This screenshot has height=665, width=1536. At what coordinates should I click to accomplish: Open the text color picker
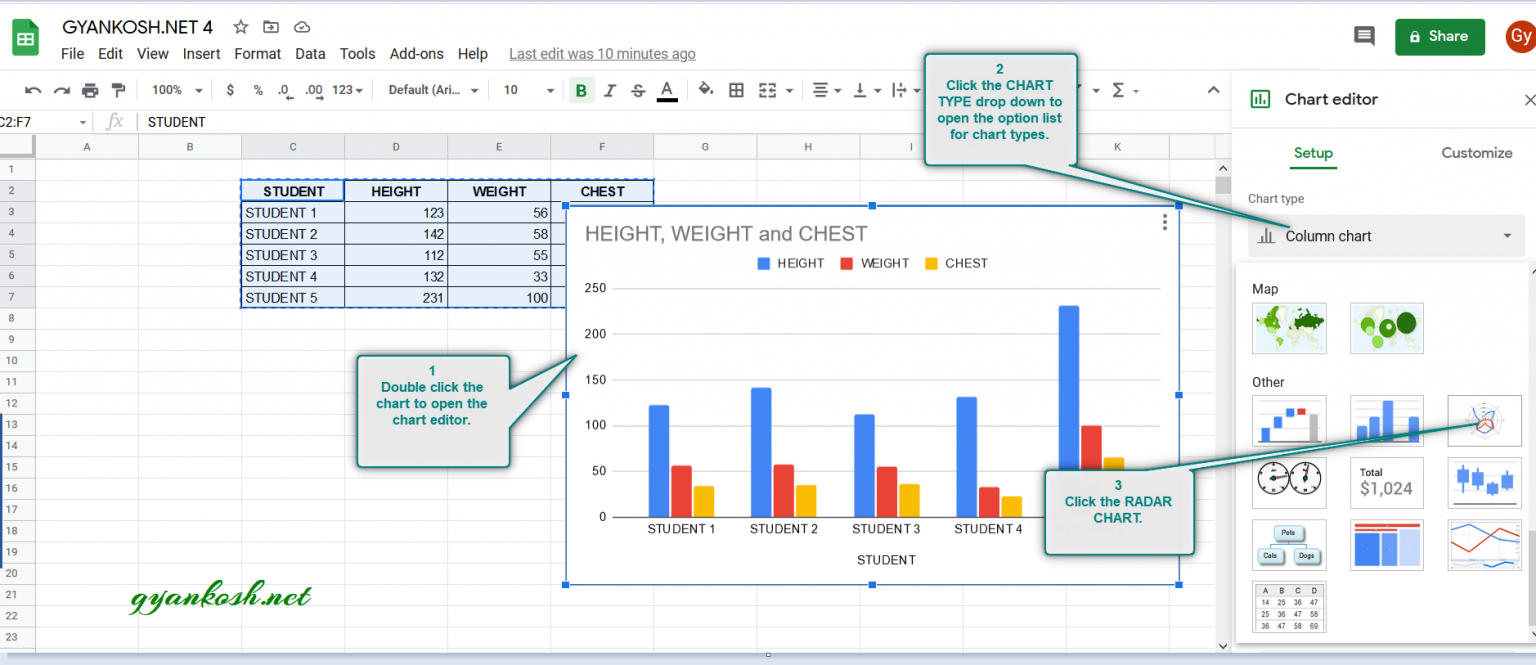pyautogui.click(x=667, y=90)
